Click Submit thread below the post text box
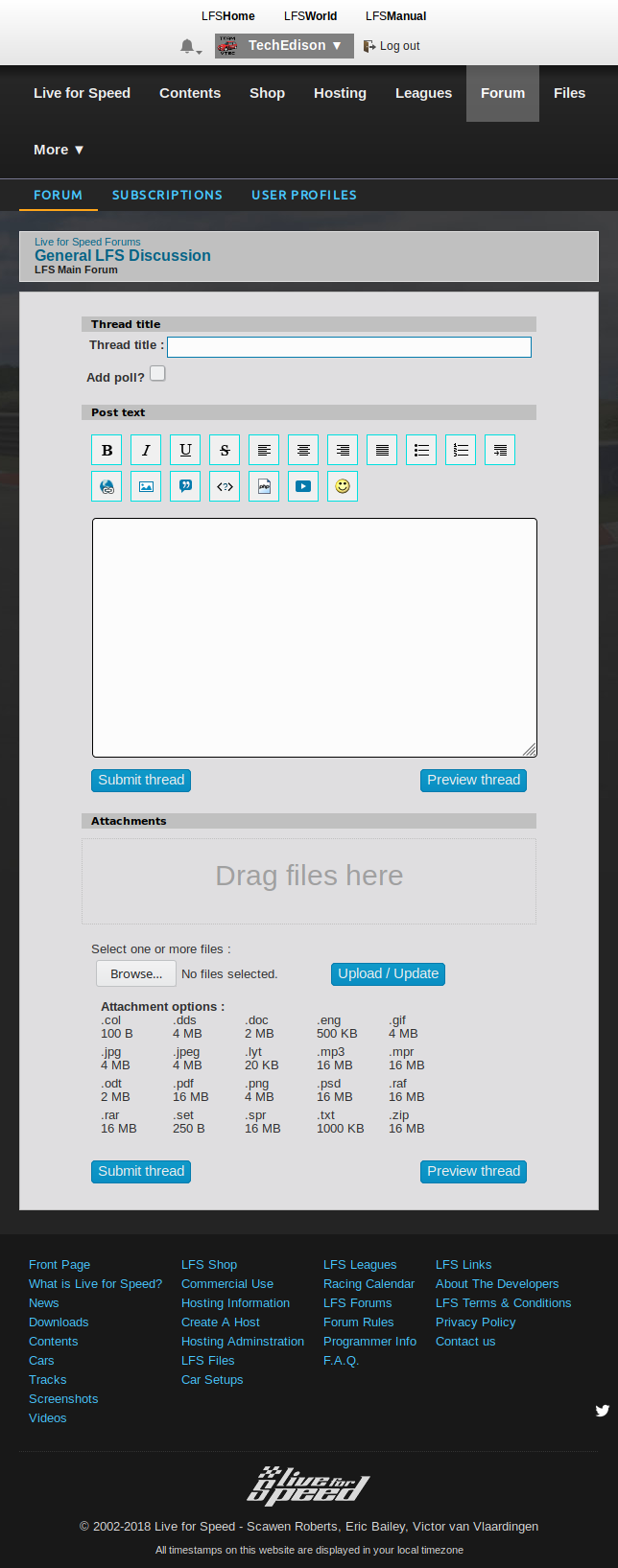 (x=141, y=781)
